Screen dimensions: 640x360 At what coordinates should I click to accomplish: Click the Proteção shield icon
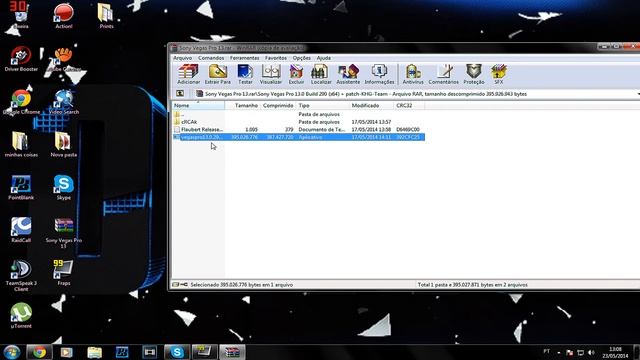click(x=474, y=74)
